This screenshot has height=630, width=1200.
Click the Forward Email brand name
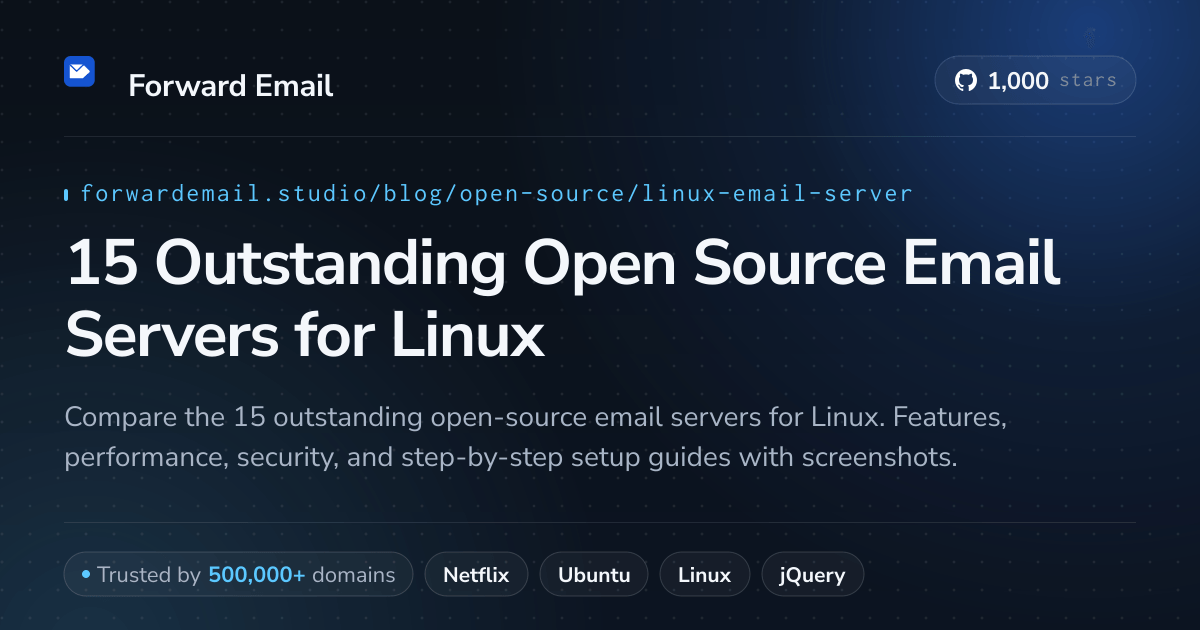[231, 86]
